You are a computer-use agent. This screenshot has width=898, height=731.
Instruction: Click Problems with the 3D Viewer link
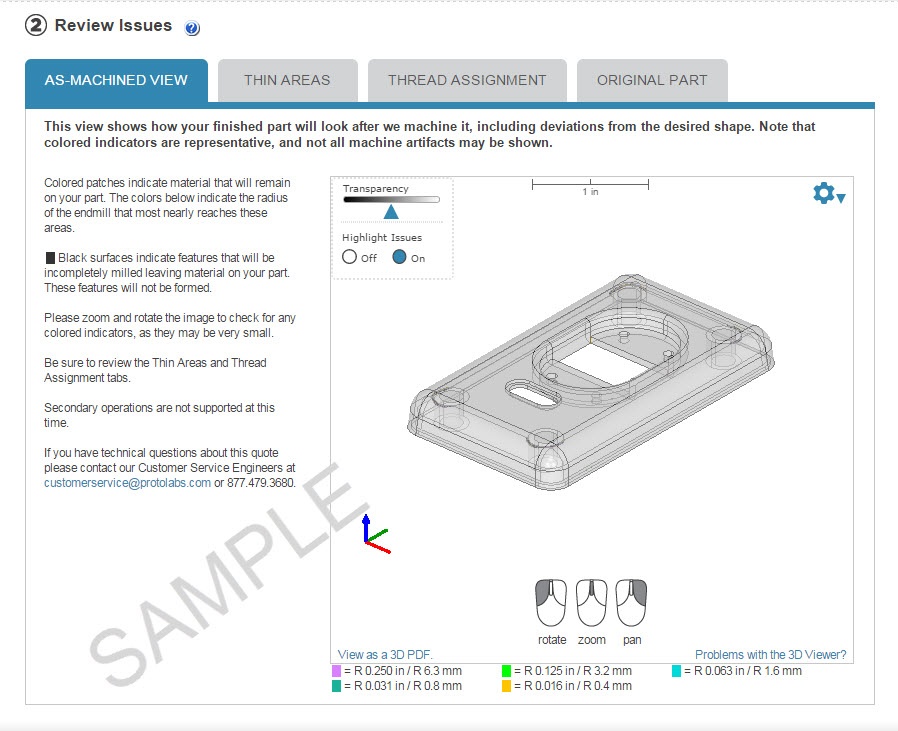pos(770,654)
